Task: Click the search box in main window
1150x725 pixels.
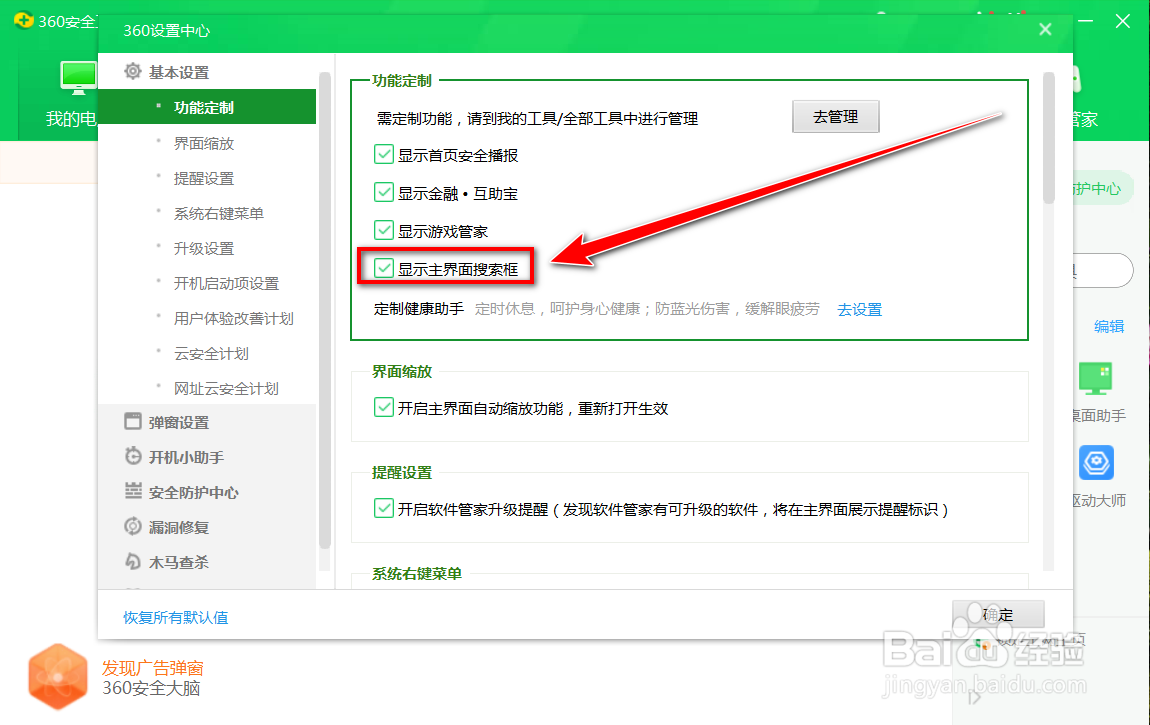Action: (x=1103, y=271)
